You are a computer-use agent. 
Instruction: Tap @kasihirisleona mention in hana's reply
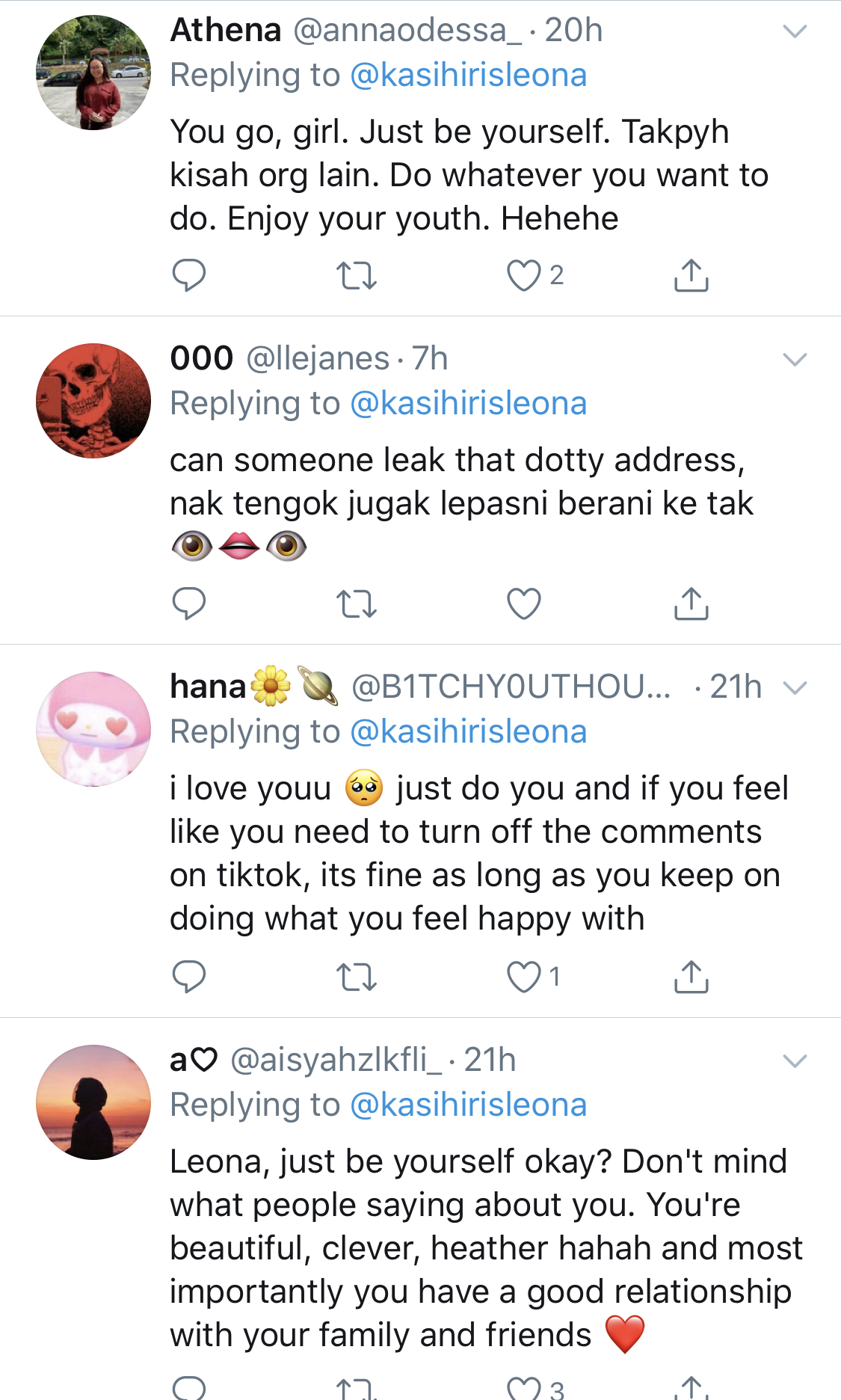tap(468, 731)
